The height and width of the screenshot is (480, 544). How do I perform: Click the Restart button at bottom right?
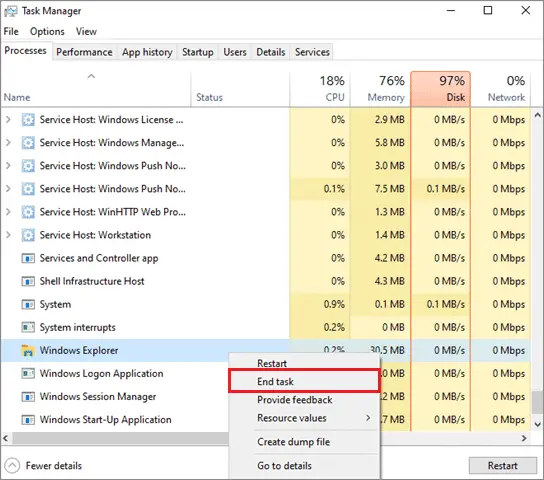(503, 465)
